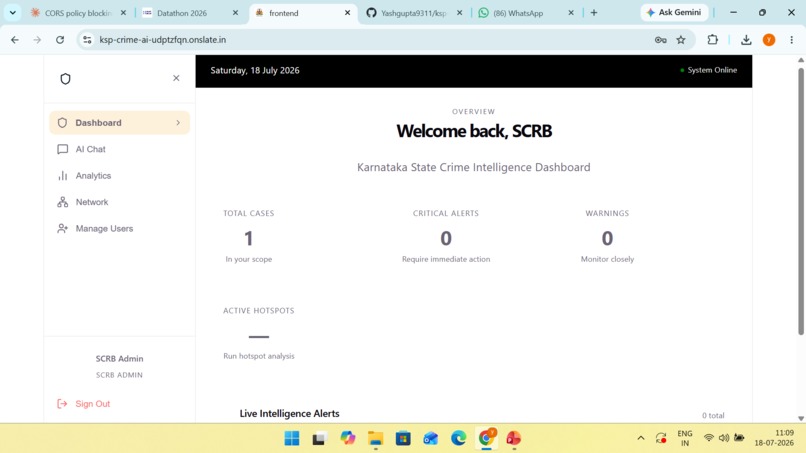Go forward in browser history

click(x=37, y=40)
